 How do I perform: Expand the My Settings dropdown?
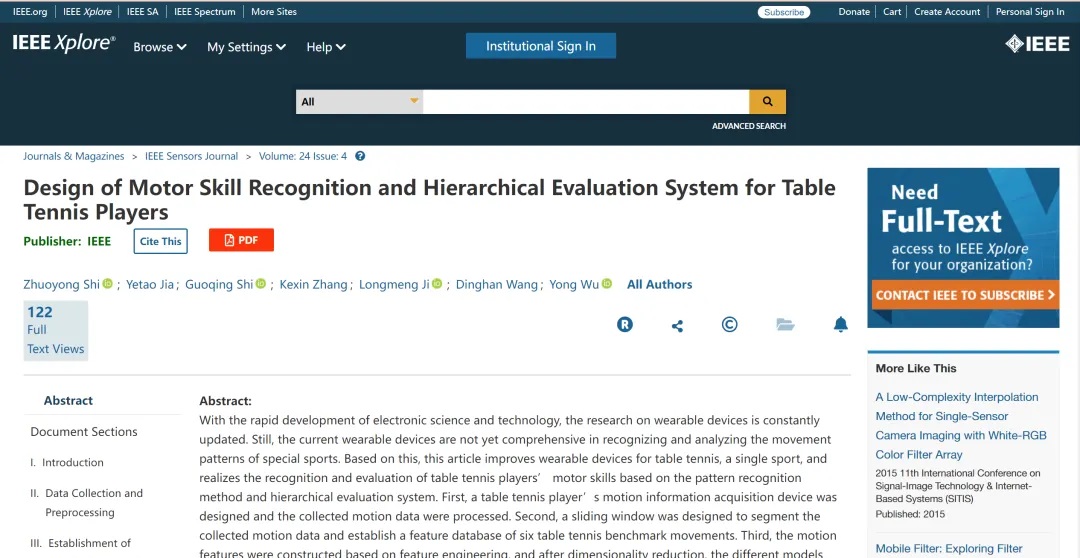246,47
